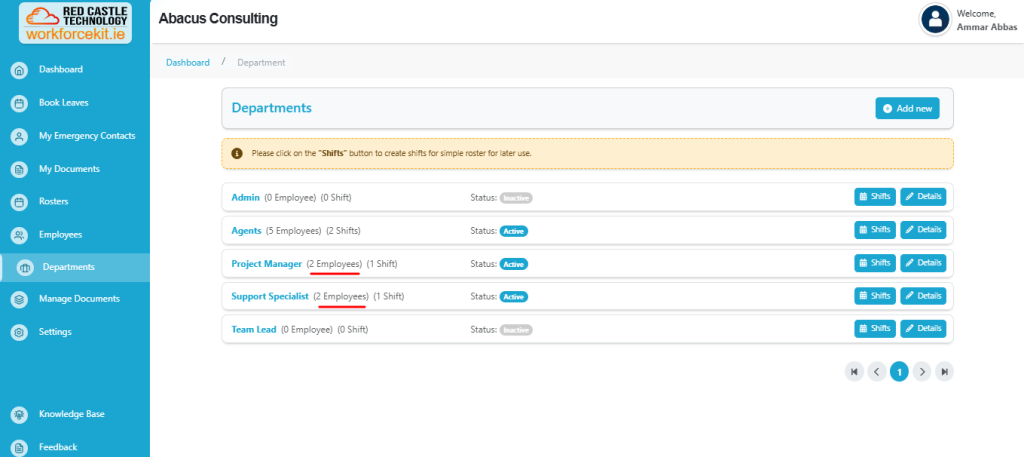Image resolution: width=1024 pixels, height=457 pixels.
Task: Click the Dashboard breadcrumb link
Action: coord(188,62)
